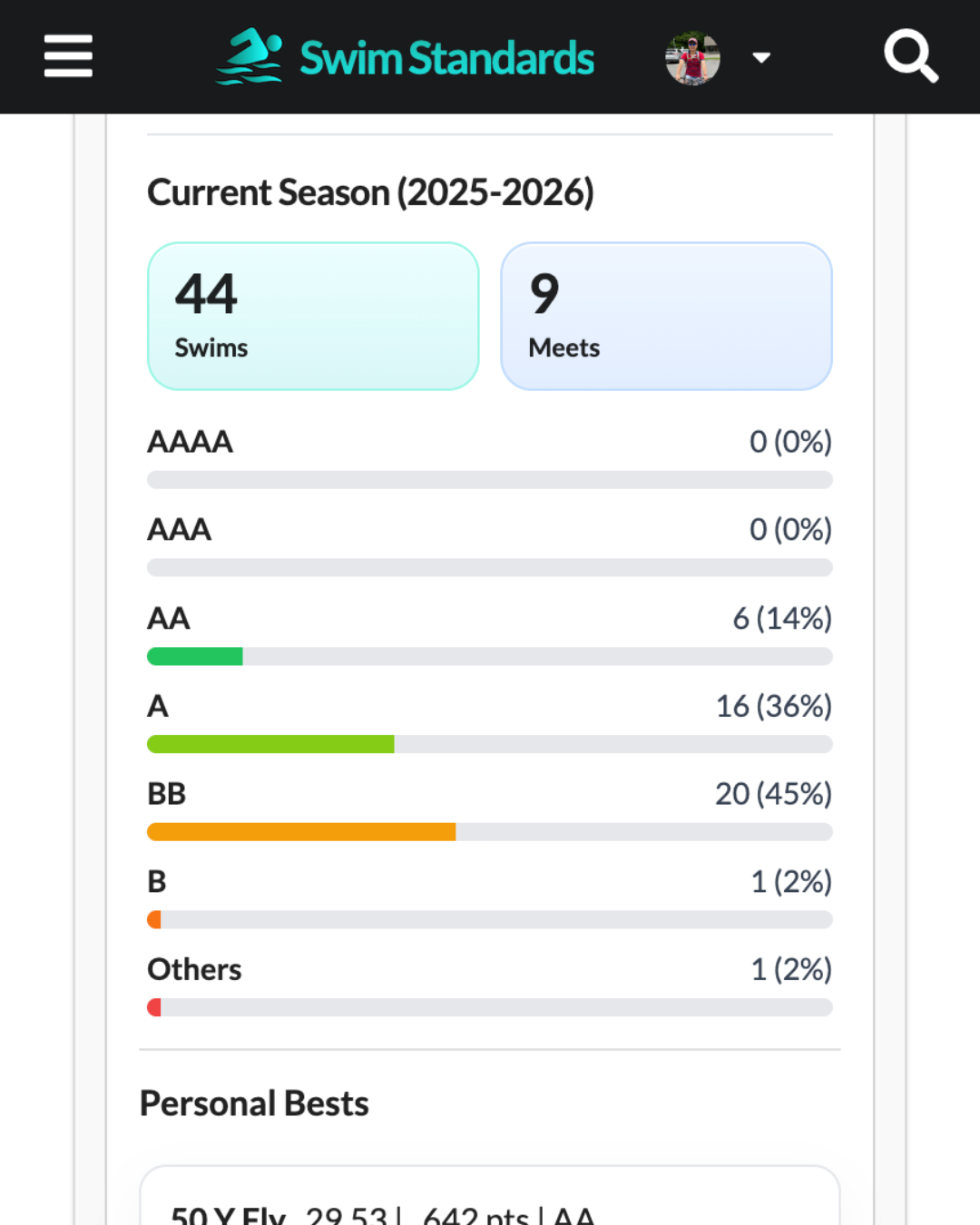Click the AA count 6 (14%)
Viewport: 980px width, 1225px height.
click(781, 619)
